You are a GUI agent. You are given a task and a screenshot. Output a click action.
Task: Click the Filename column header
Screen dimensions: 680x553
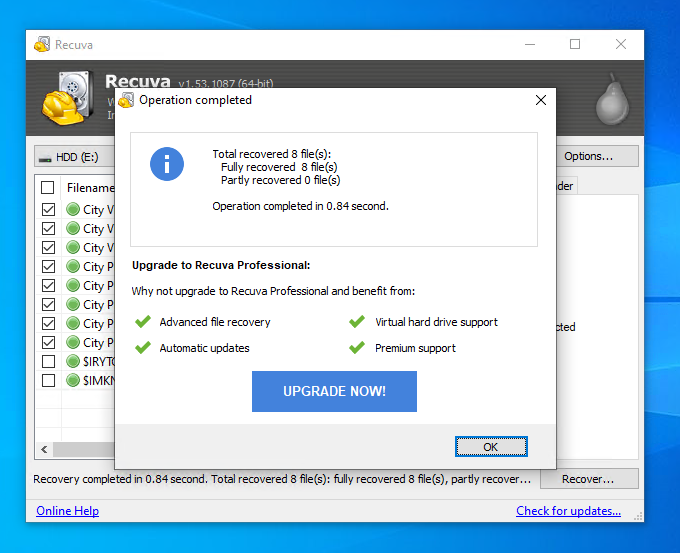click(90, 188)
